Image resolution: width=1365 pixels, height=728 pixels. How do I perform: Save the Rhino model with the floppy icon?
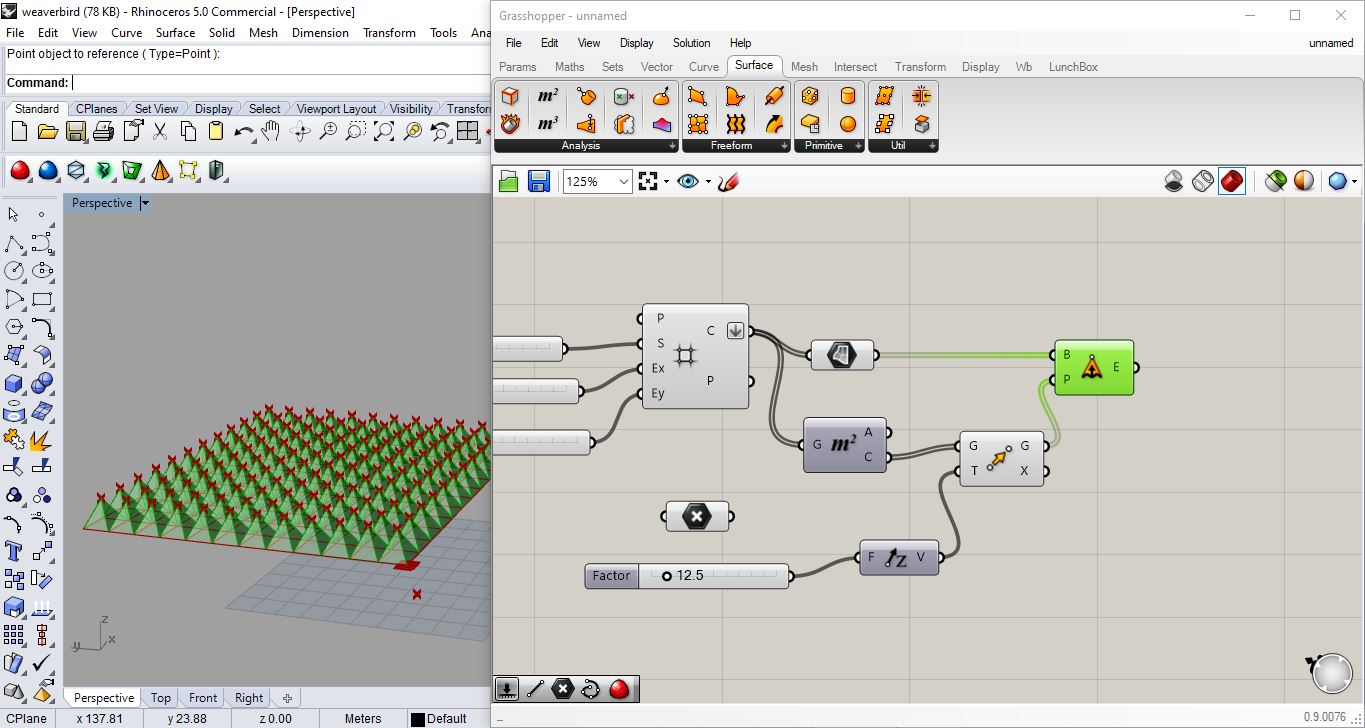(75, 131)
